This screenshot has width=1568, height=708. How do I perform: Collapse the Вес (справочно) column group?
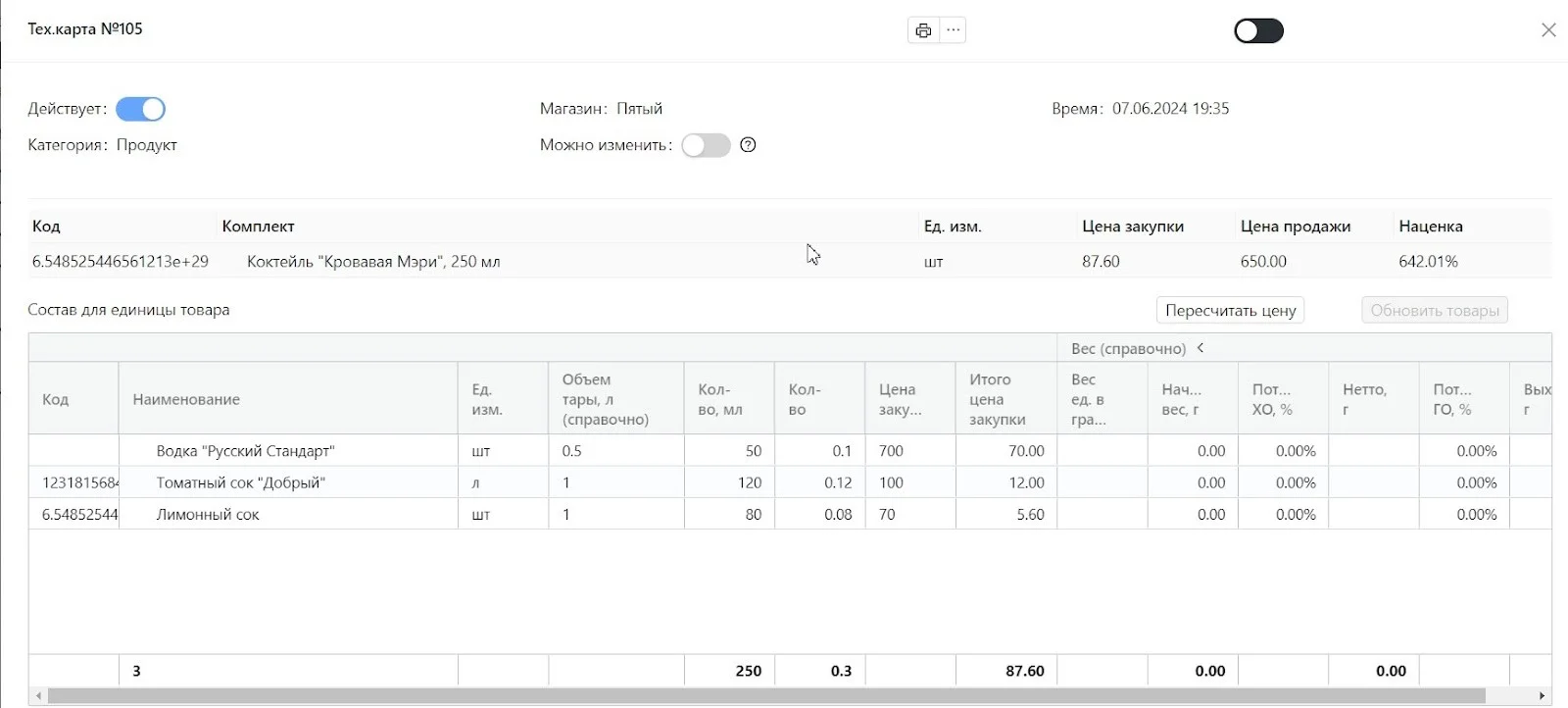(1200, 347)
